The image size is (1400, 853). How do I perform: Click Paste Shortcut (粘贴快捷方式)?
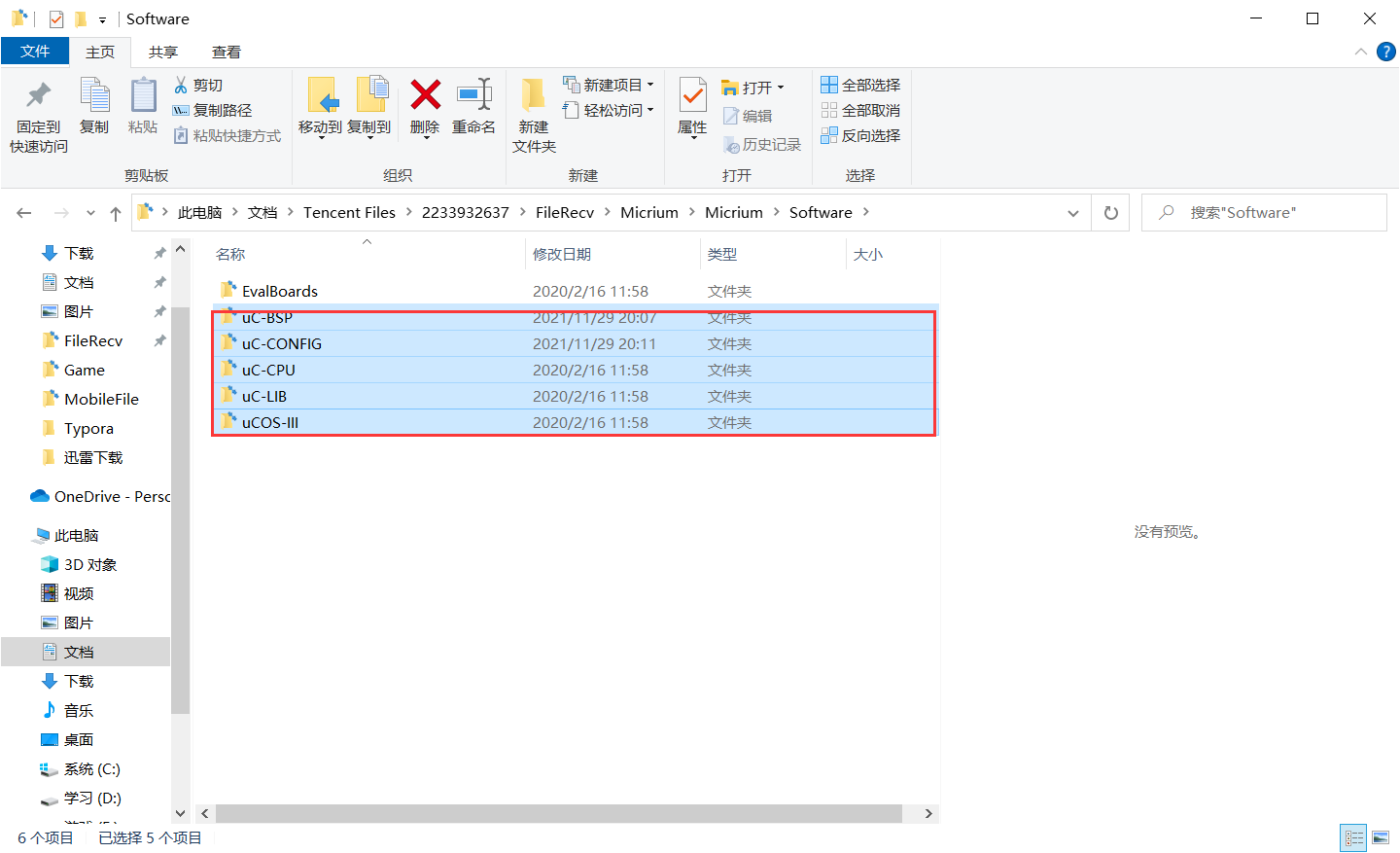pyautogui.click(x=227, y=136)
